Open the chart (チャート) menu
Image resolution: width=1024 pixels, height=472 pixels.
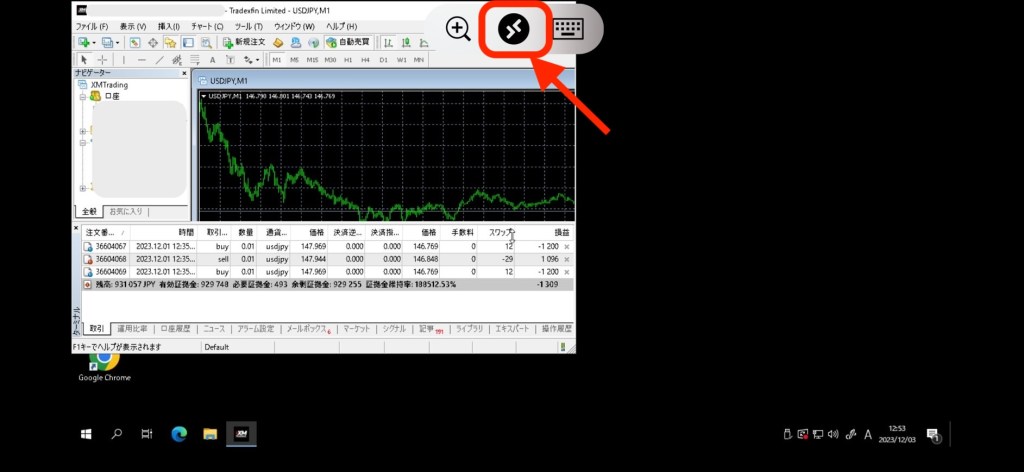(207, 26)
